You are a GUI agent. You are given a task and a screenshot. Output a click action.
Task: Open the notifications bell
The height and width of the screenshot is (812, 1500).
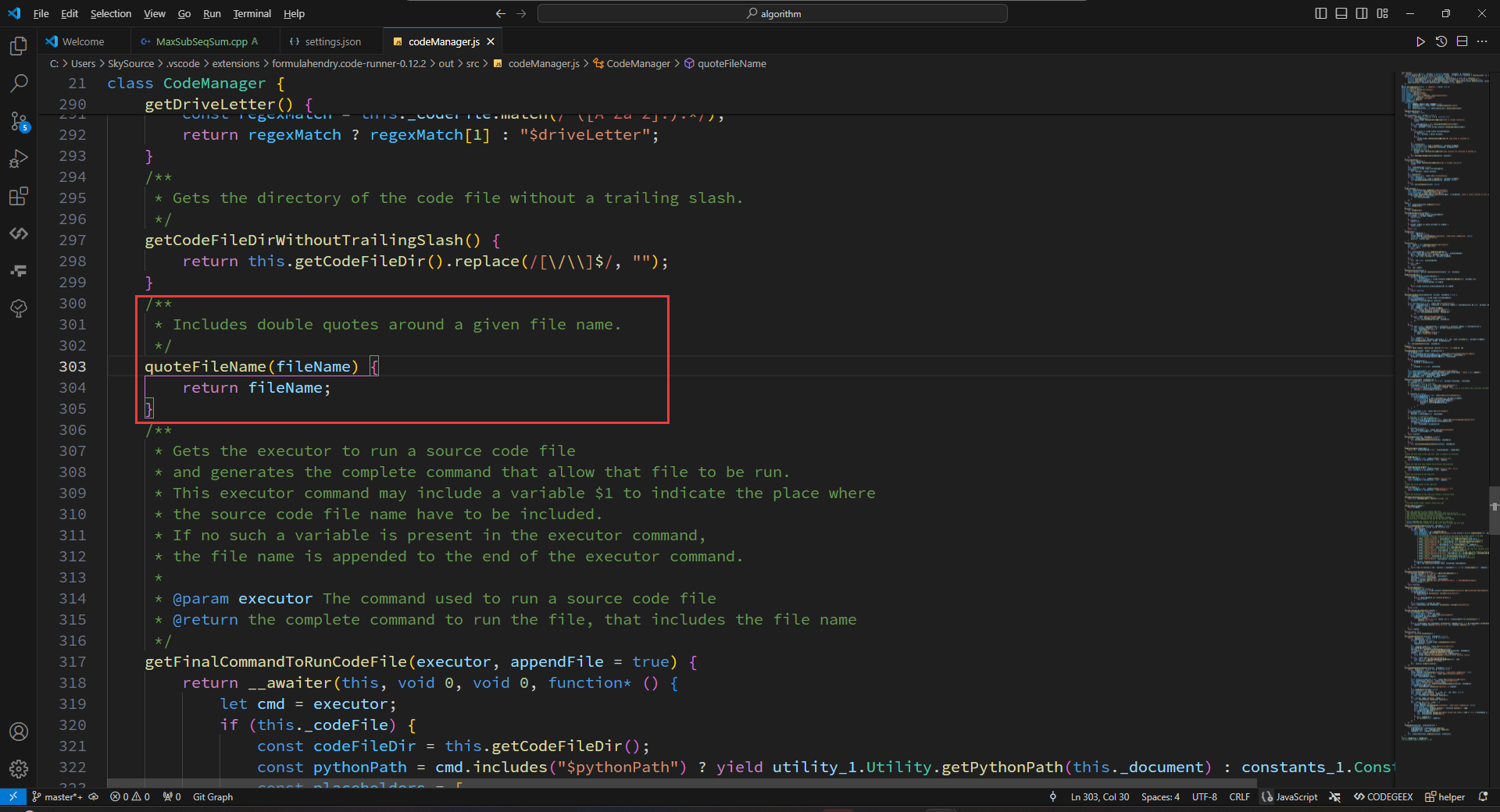pyautogui.click(x=1483, y=796)
